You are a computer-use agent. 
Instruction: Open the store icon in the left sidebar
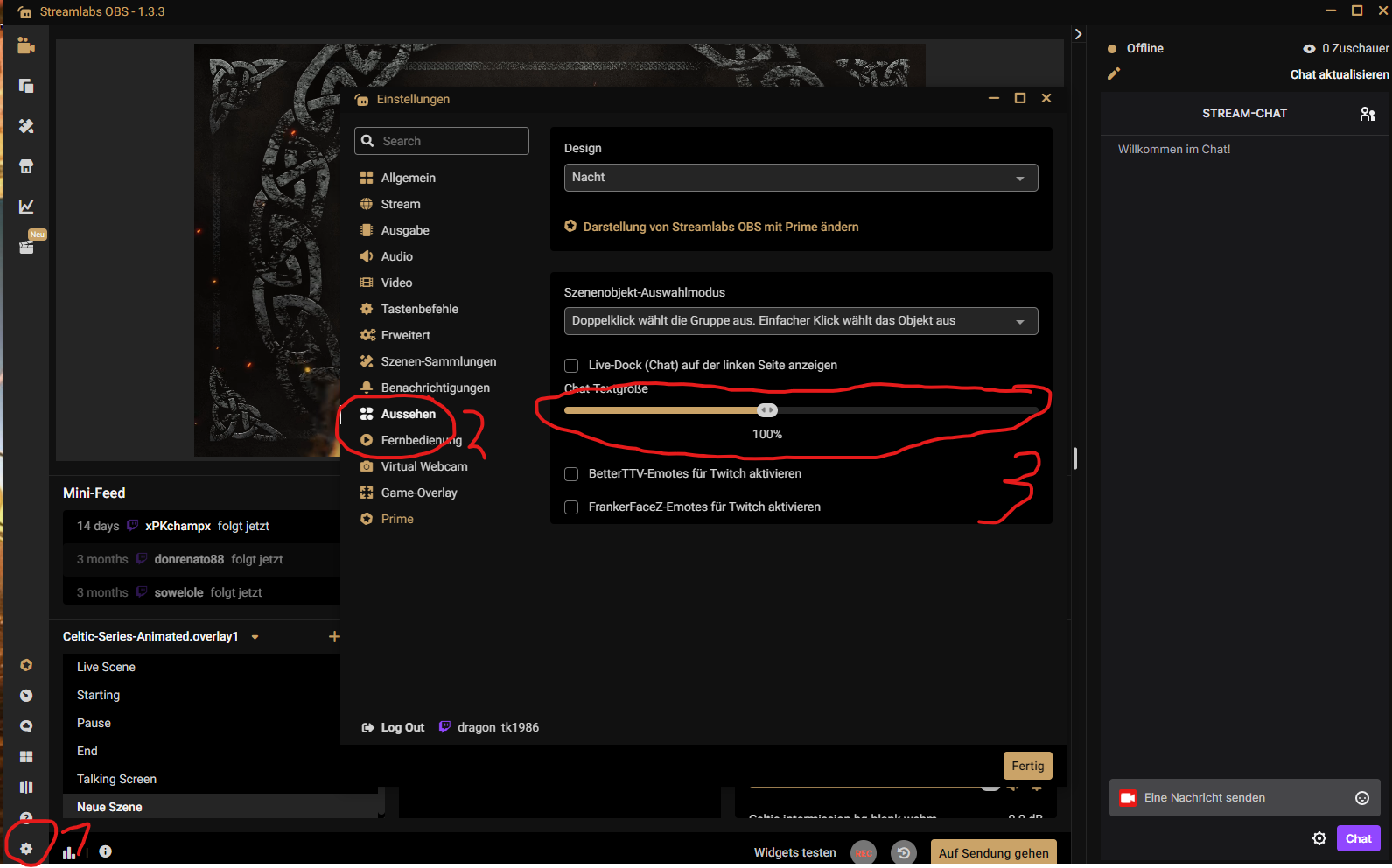(26, 166)
